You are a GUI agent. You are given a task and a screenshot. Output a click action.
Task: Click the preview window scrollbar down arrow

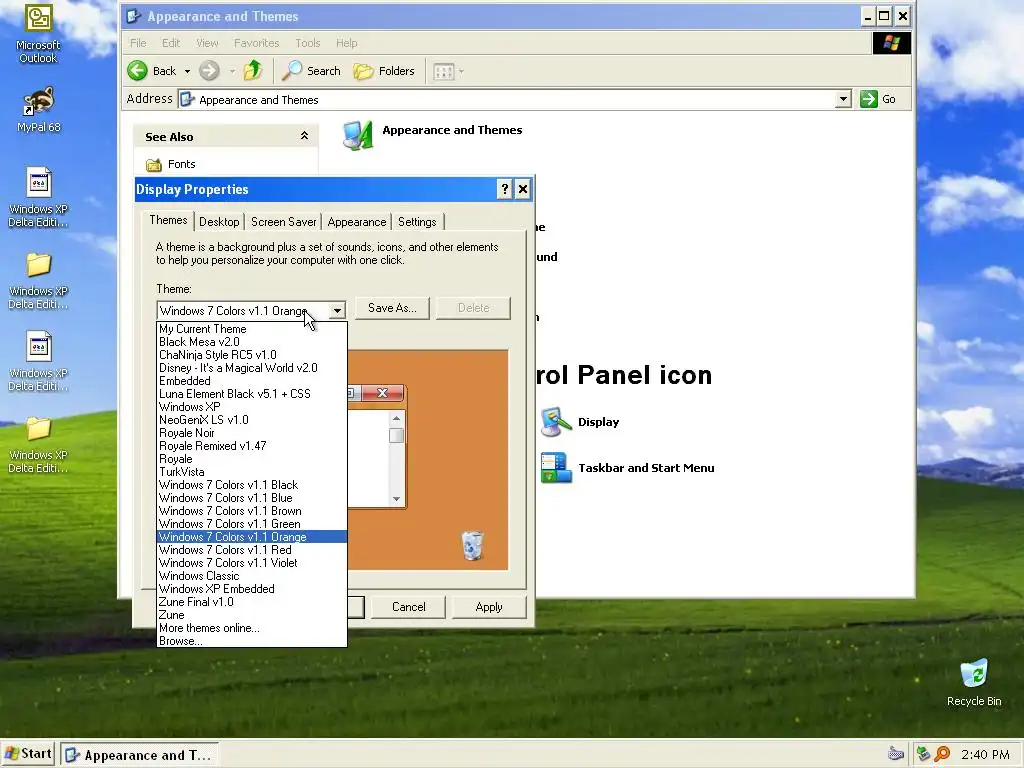tap(396, 499)
